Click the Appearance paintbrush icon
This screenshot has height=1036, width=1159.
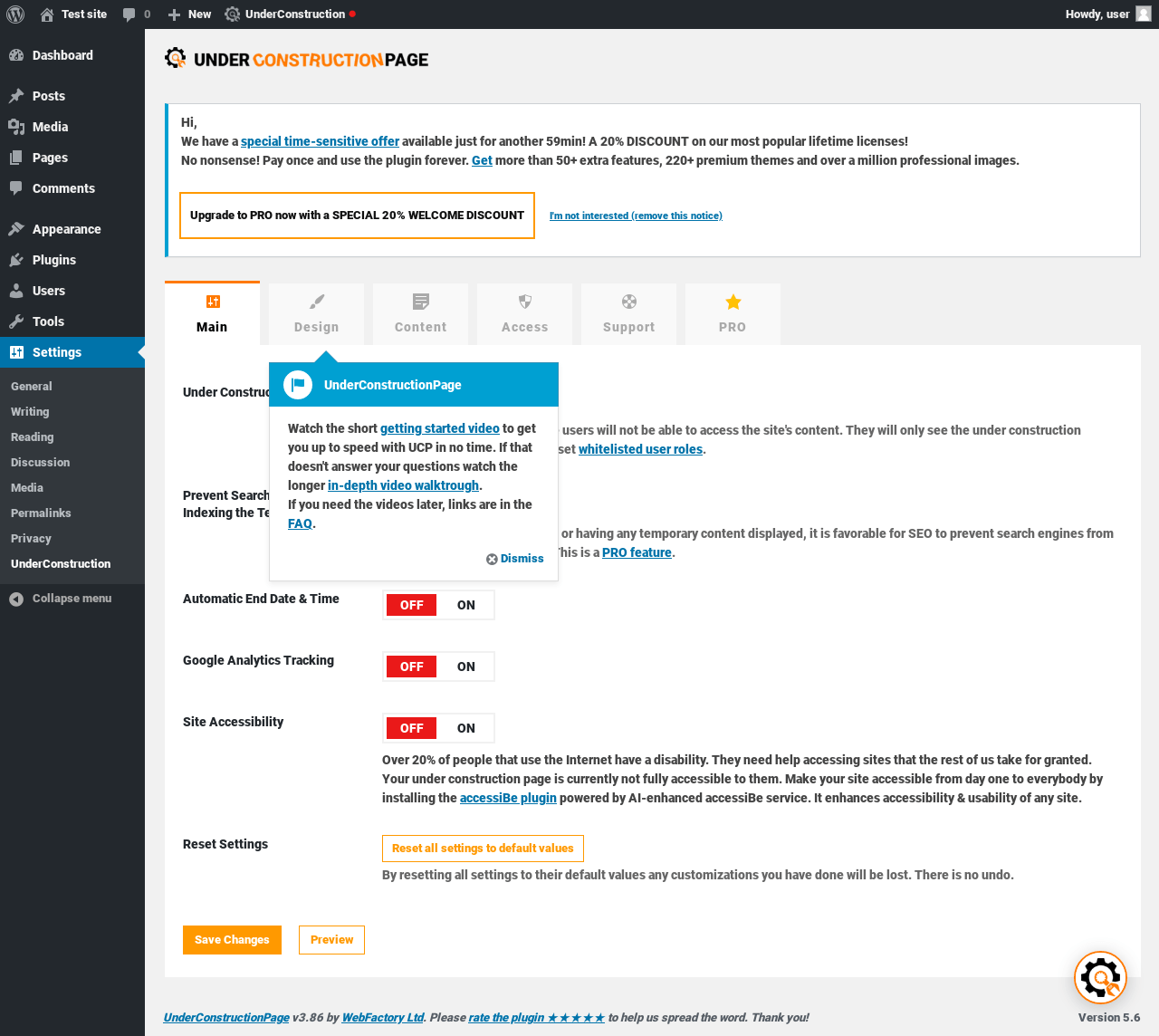[x=16, y=229]
